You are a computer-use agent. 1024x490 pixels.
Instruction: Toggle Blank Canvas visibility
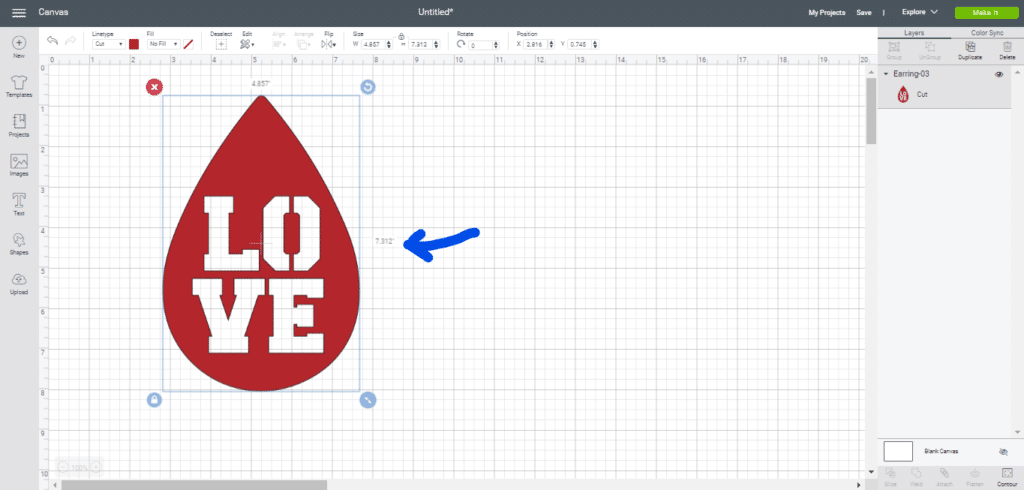[x=1003, y=452]
